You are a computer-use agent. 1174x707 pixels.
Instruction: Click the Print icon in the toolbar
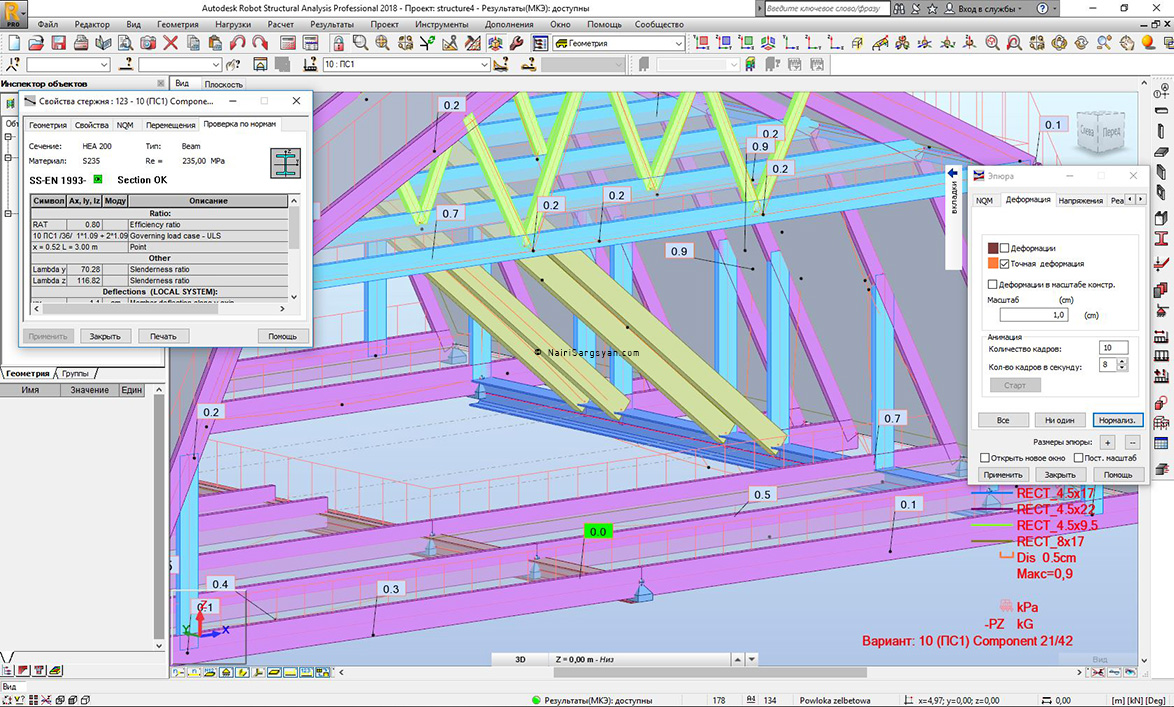(x=81, y=43)
